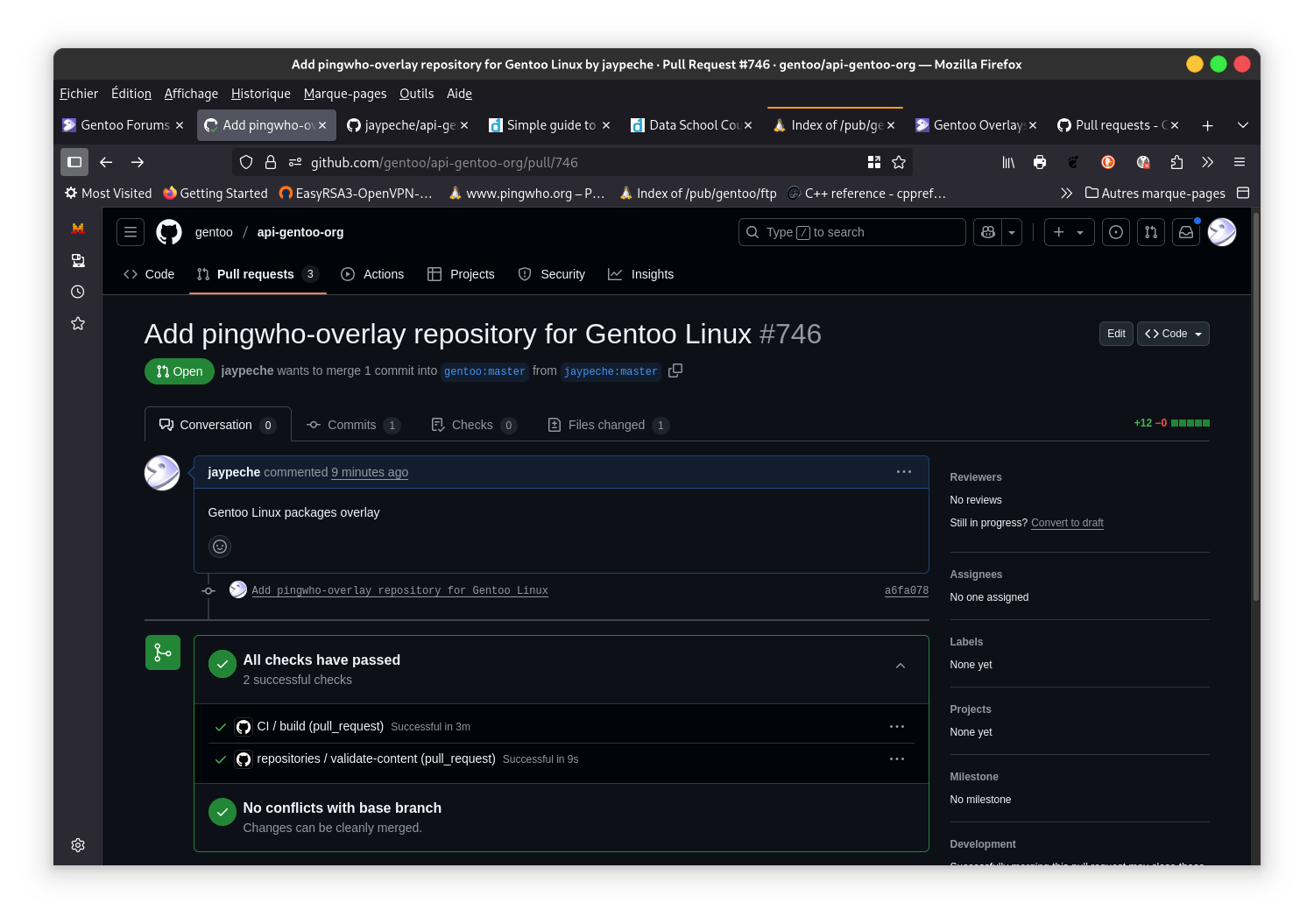Open Marque-pages menu in menu bar
The image size is (1314, 924).
(345, 94)
